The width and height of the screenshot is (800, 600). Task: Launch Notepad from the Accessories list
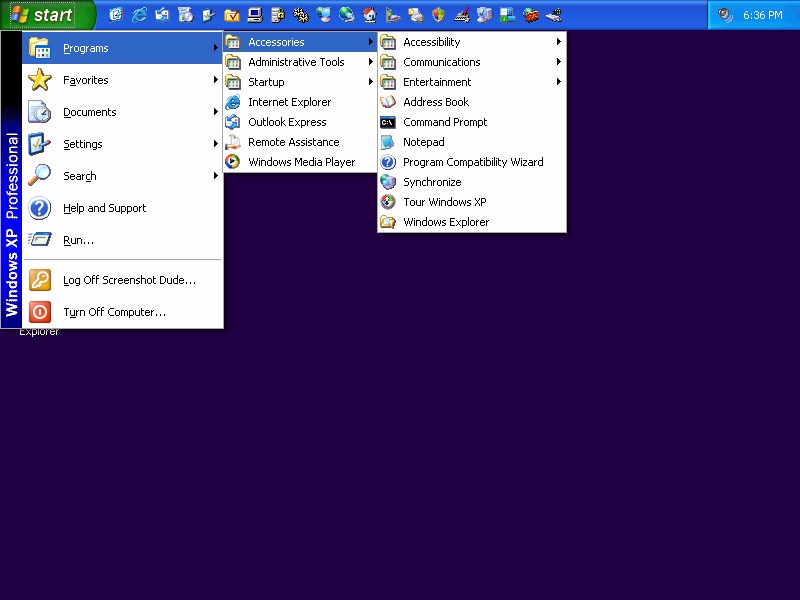(x=423, y=142)
